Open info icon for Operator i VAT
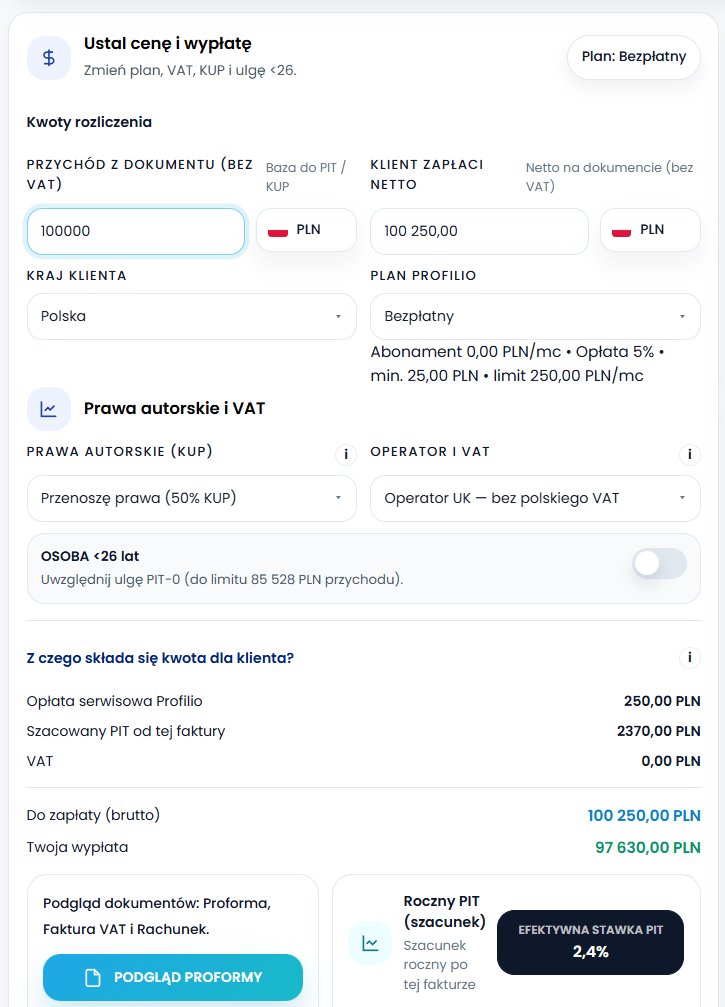 (x=689, y=455)
